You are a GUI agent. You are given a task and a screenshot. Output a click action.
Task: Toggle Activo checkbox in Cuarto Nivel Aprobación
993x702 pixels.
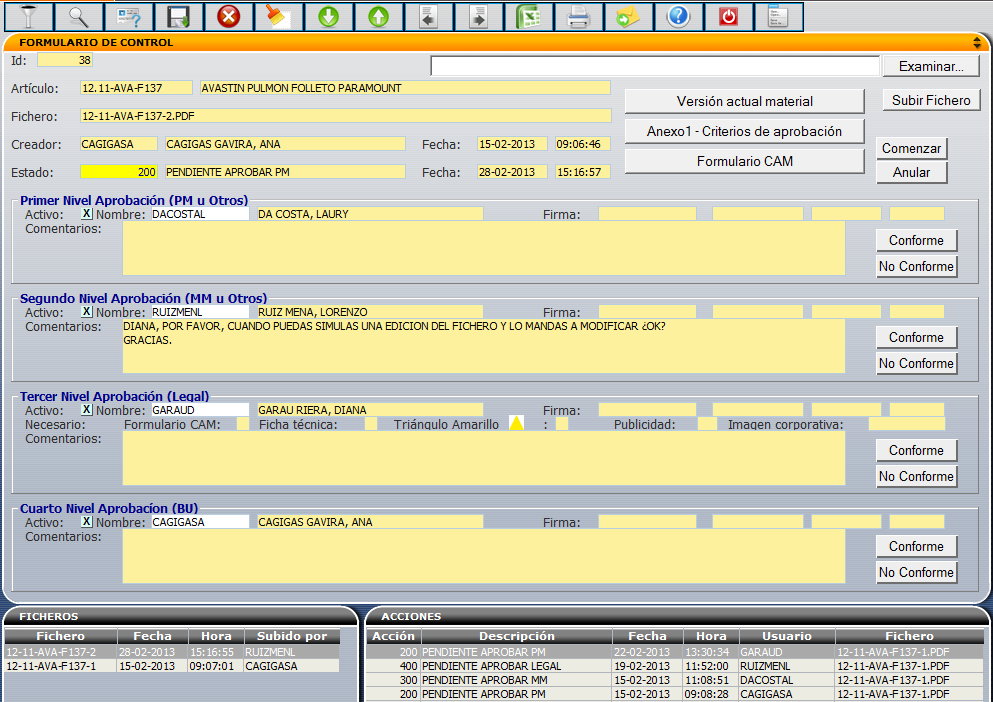pos(86,522)
